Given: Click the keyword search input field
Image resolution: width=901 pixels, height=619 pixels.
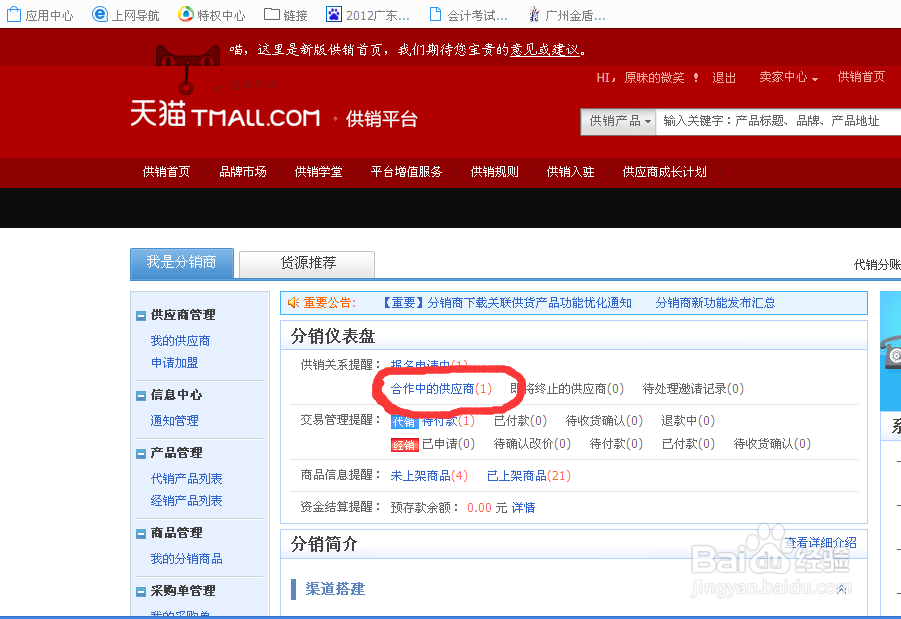Looking at the screenshot, I should [x=778, y=121].
